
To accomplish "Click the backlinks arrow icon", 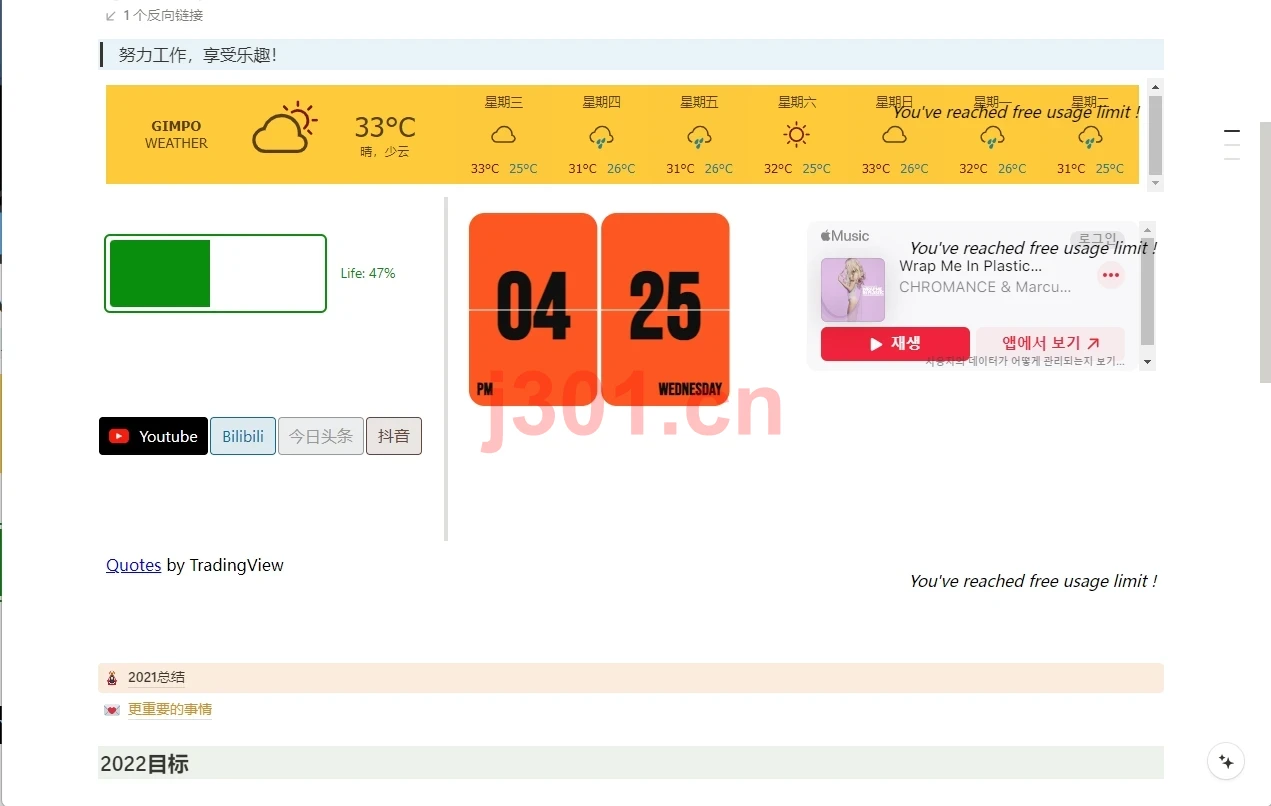I will [x=110, y=16].
